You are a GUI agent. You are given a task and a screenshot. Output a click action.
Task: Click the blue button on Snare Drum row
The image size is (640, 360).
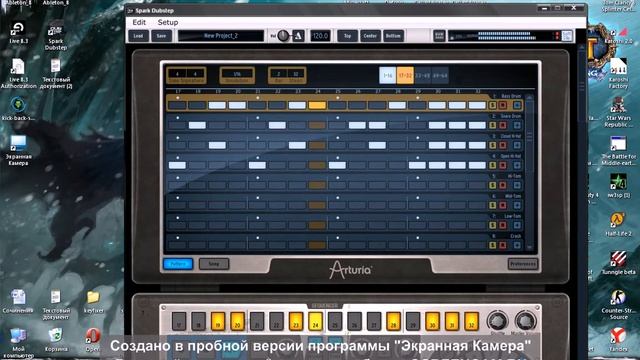tap(517, 125)
